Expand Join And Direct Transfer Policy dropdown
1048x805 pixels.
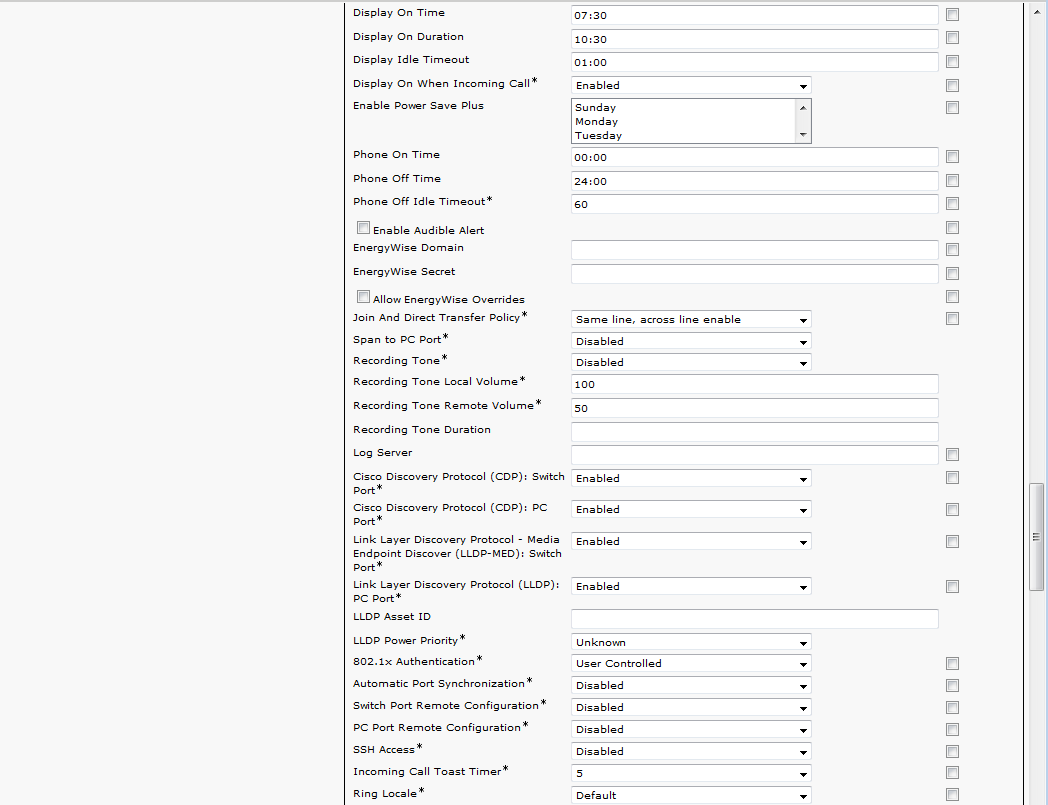[x=691, y=320]
